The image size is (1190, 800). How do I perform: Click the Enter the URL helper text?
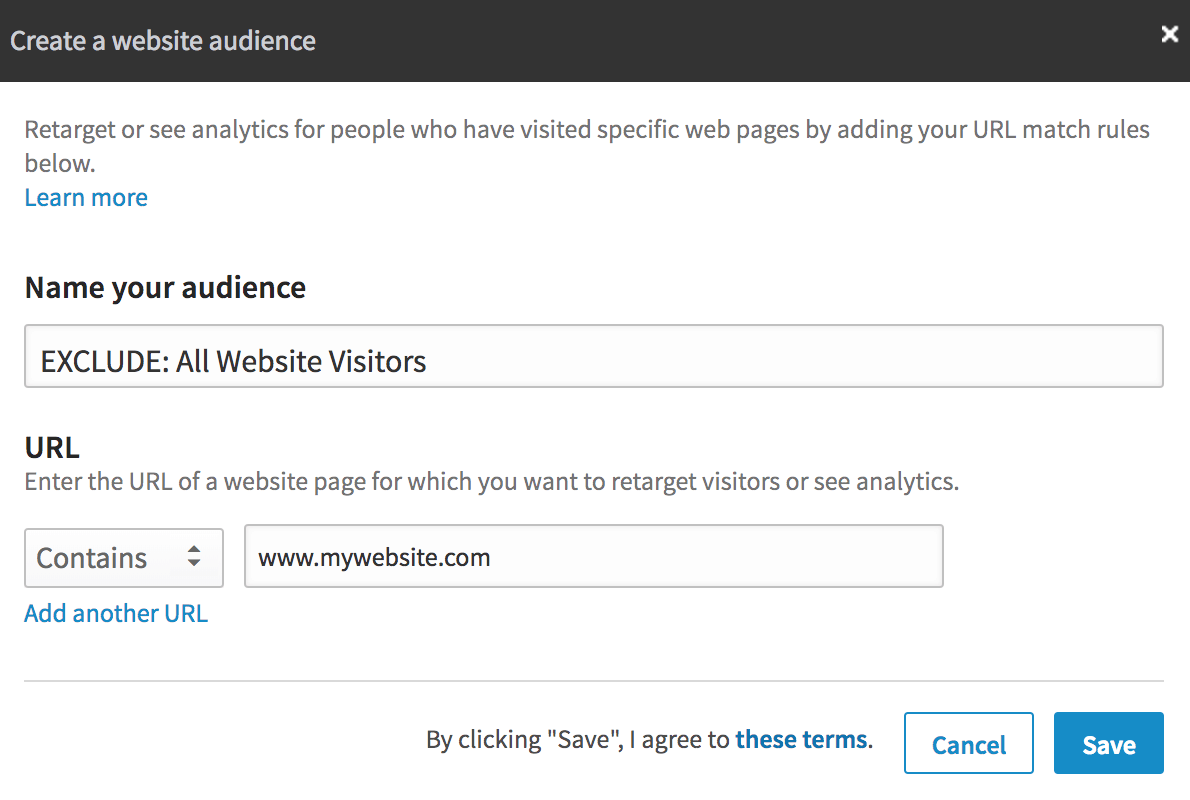coord(491,481)
